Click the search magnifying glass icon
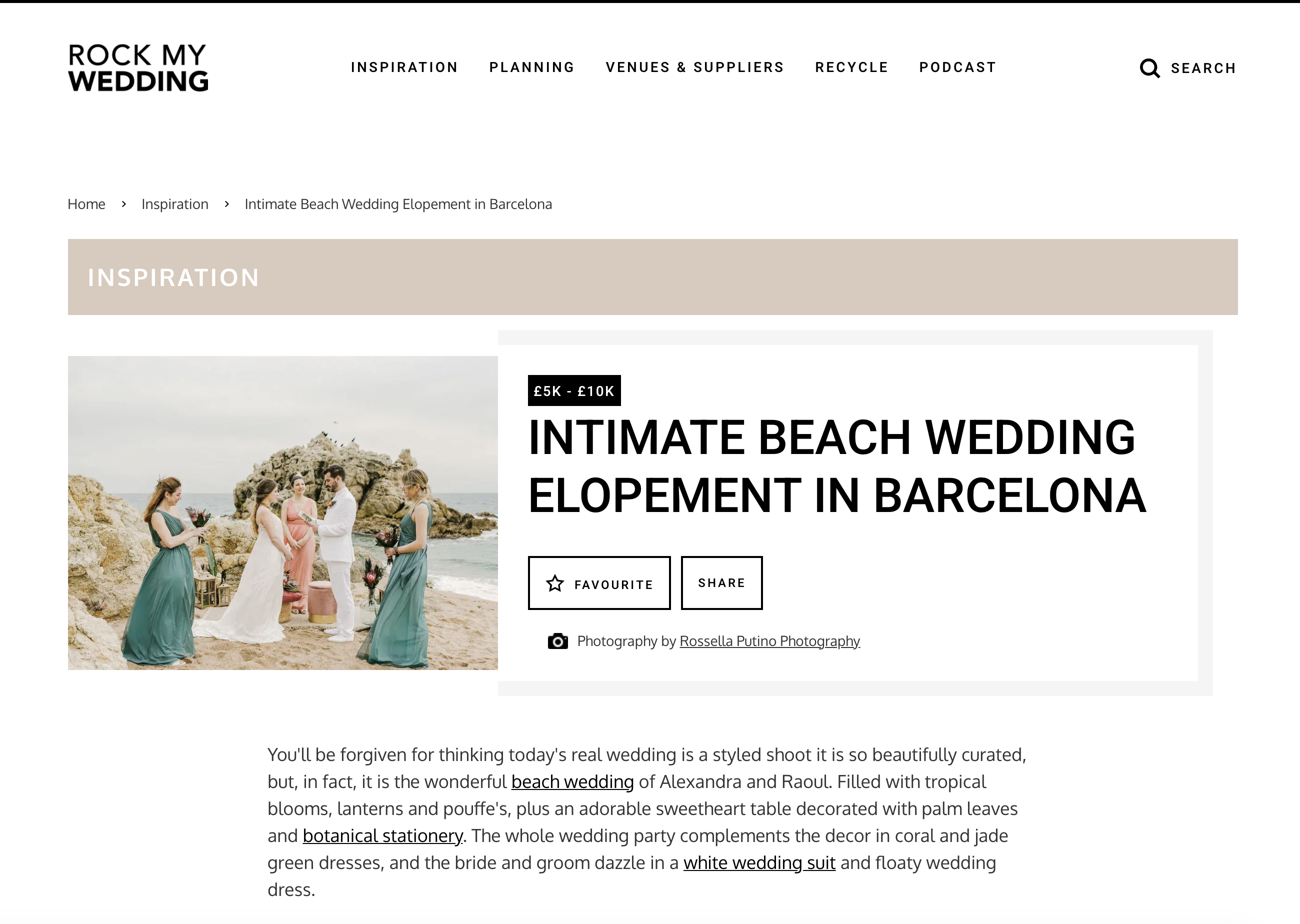1300x924 pixels. pyautogui.click(x=1149, y=68)
